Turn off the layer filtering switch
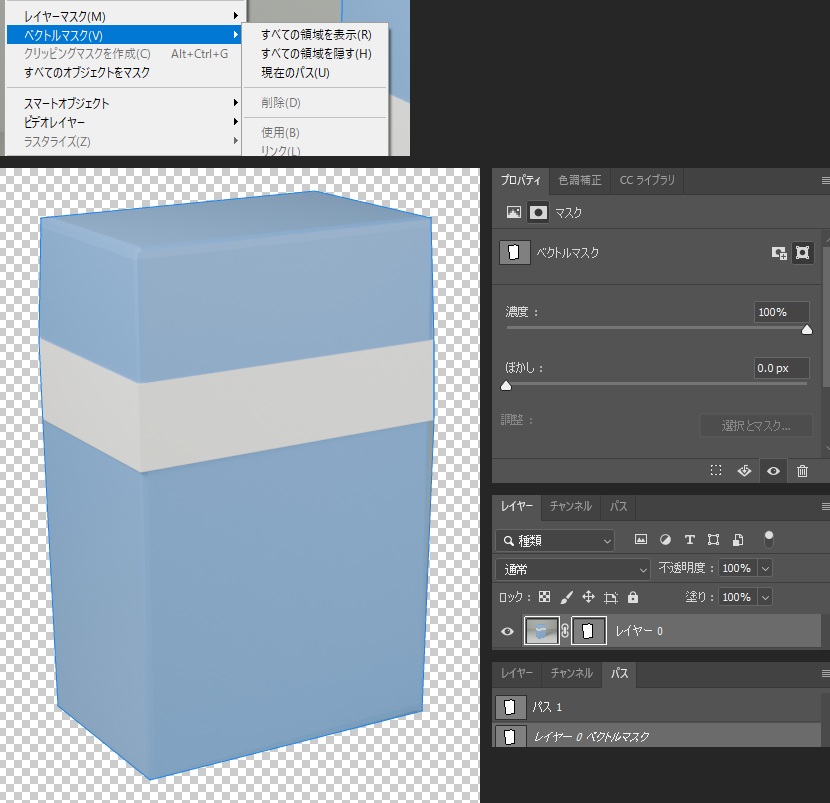 click(x=769, y=539)
